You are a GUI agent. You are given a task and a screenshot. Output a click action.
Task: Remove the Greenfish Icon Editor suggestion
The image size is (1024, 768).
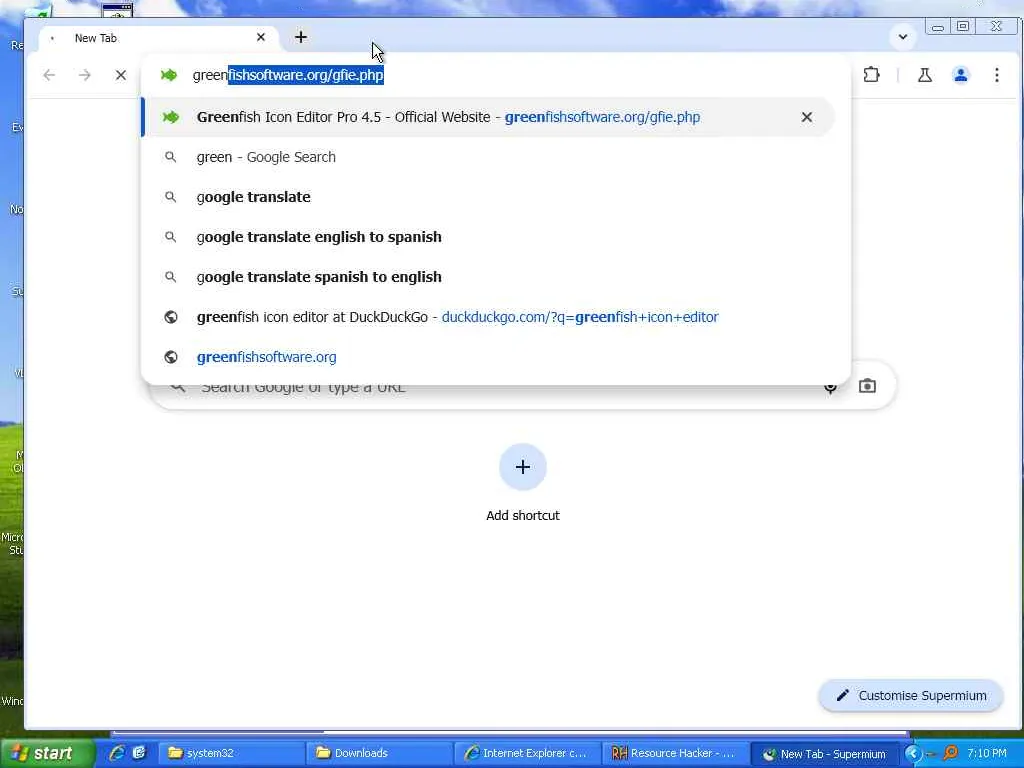tap(807, 117)
